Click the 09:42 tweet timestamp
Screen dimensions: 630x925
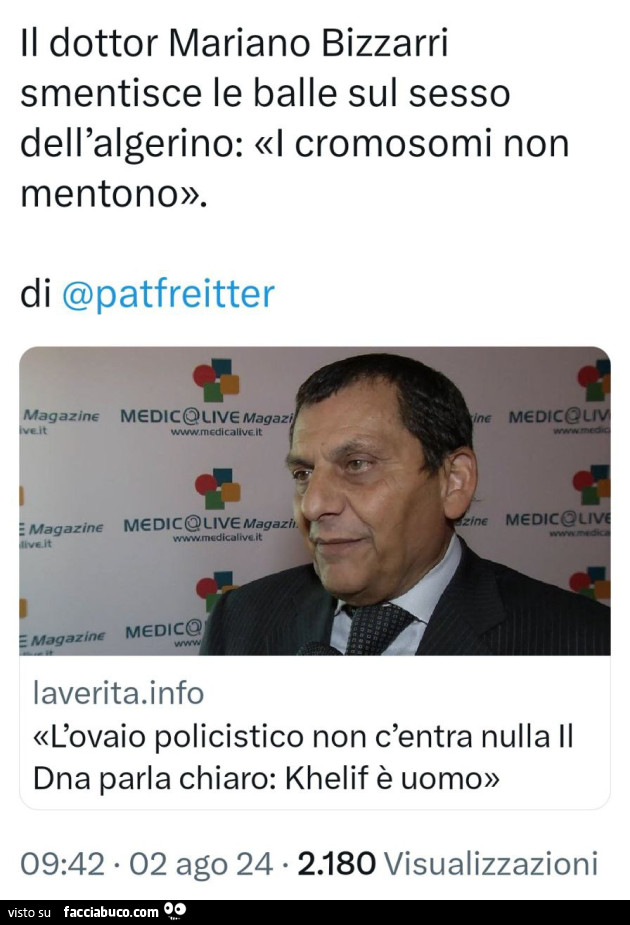tap(60, 862)
